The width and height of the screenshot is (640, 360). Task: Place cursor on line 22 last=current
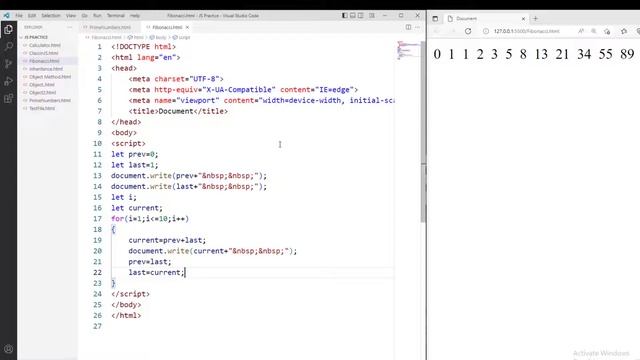point(156,272)
